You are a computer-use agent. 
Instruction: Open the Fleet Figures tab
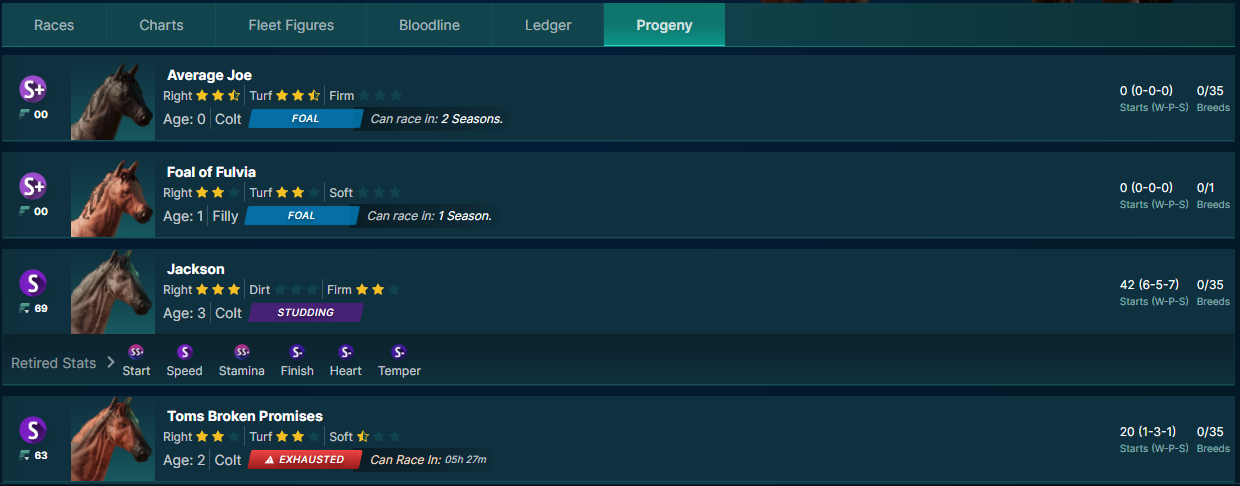291,25
